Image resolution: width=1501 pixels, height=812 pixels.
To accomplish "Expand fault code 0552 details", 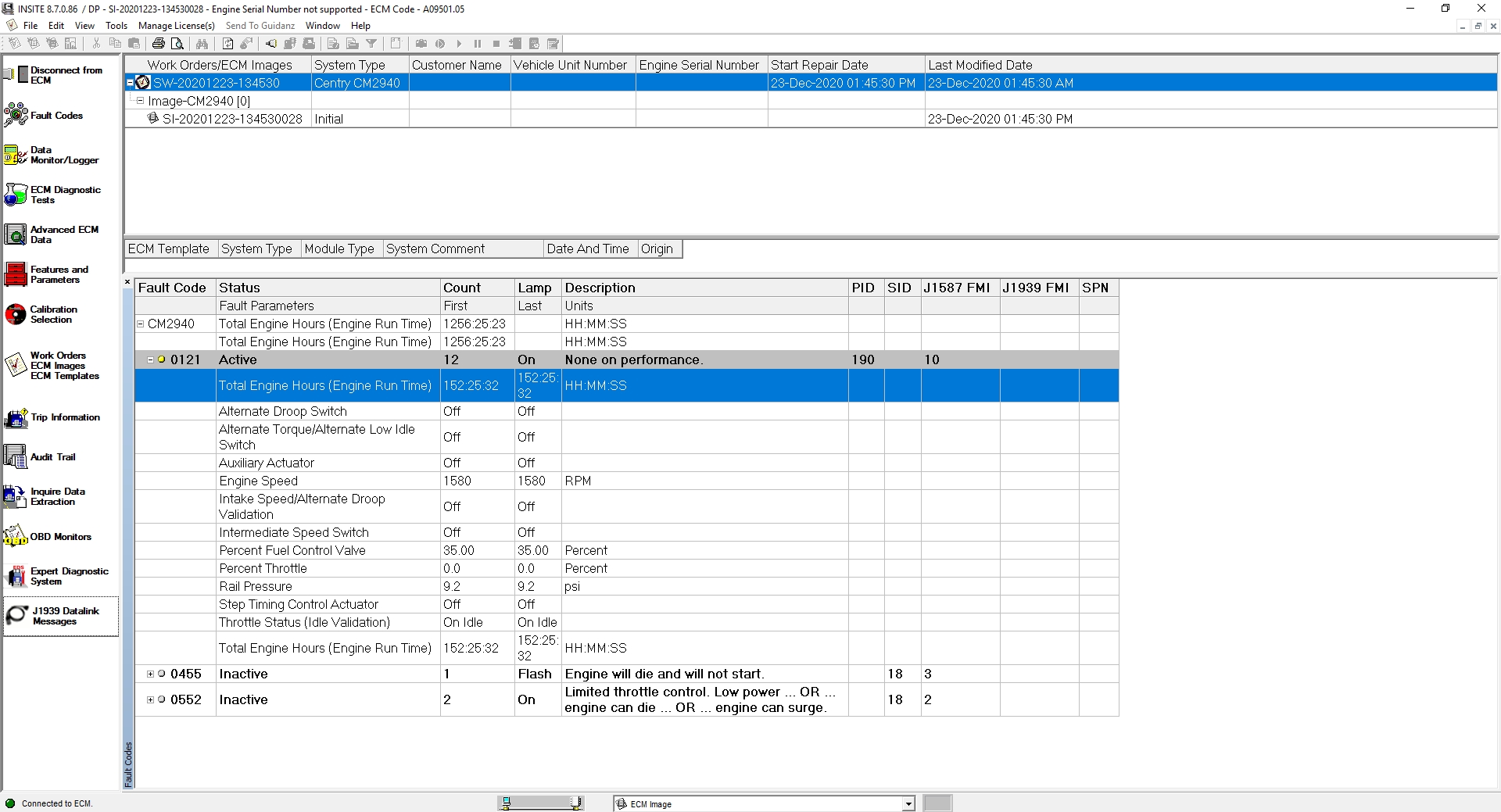I will tap(151, 699).
